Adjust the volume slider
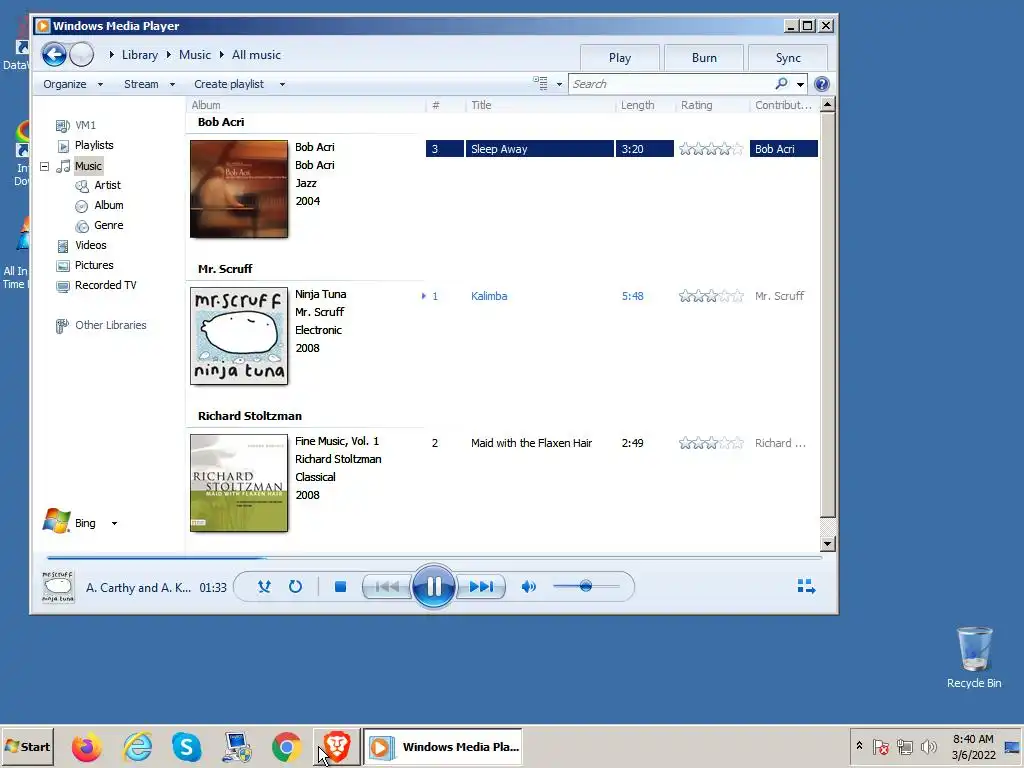Screen dimensions: 1024x768 pos(585,586)
